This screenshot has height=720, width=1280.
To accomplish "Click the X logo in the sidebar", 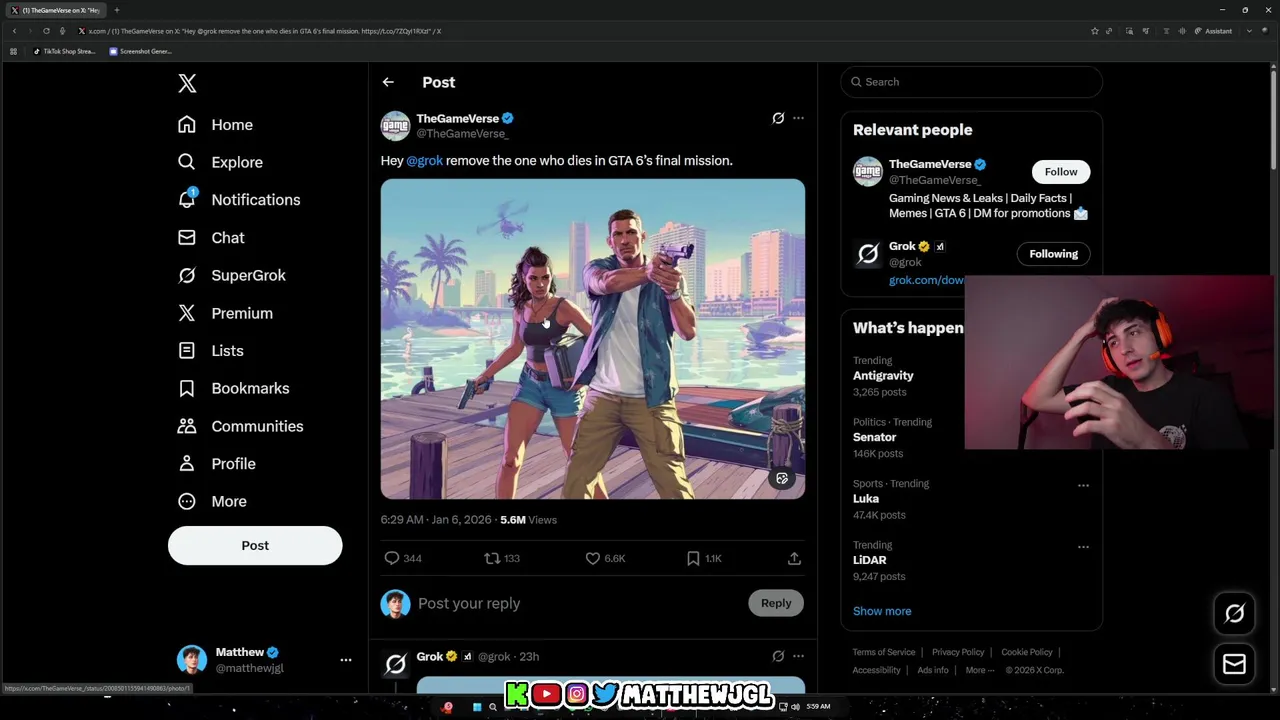I will point(187,83).
